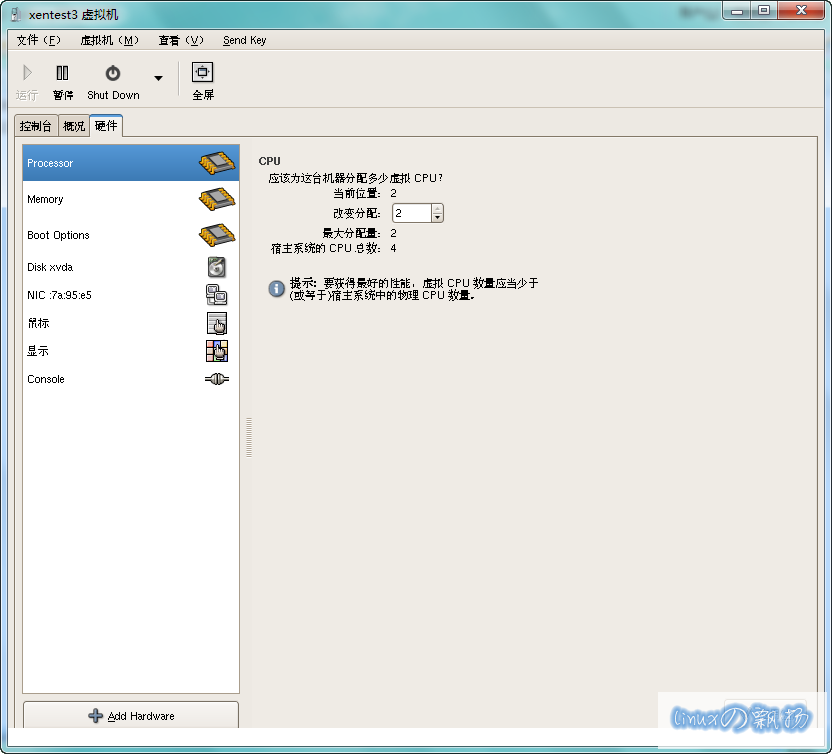Open the Send Key menu

tap(244, 40)
